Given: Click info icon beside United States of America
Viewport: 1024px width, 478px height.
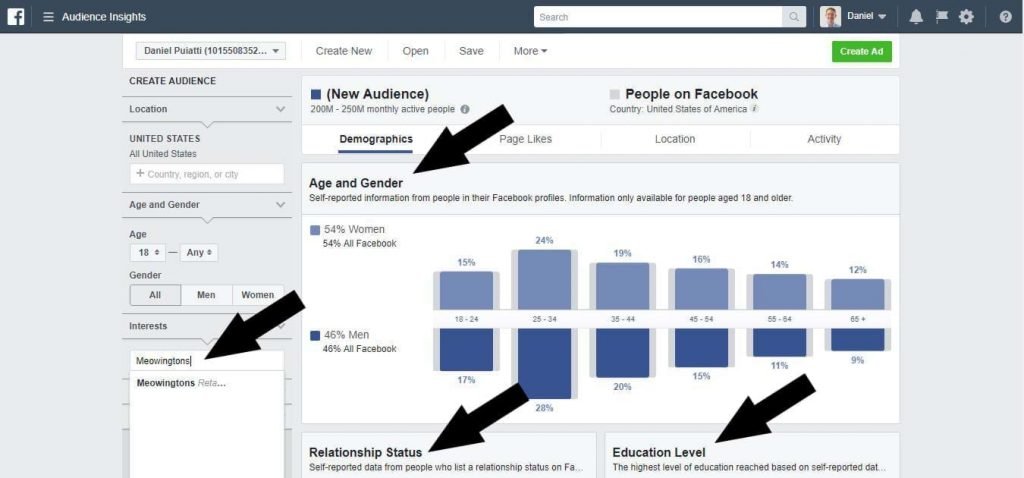Looking at the screenshot, I should [x=754, y=108].
